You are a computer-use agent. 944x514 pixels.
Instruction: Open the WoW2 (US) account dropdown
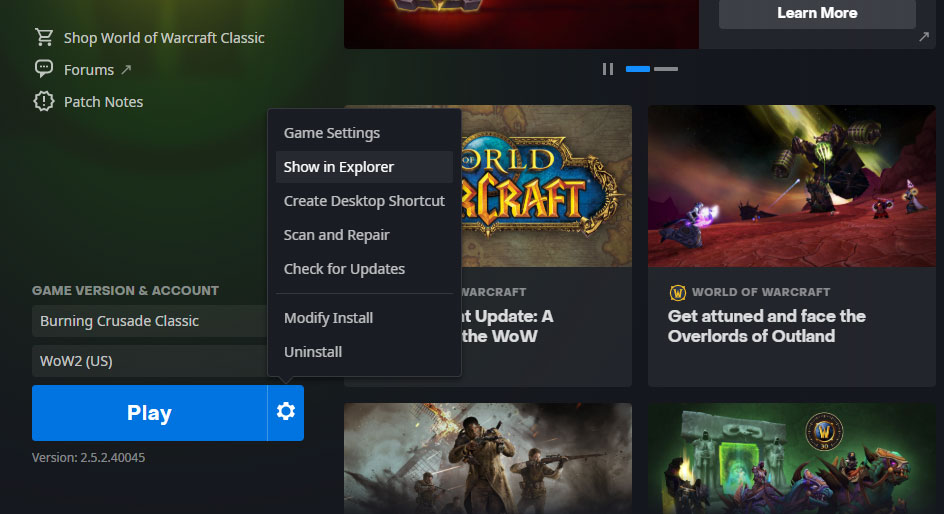coord(149,361)
